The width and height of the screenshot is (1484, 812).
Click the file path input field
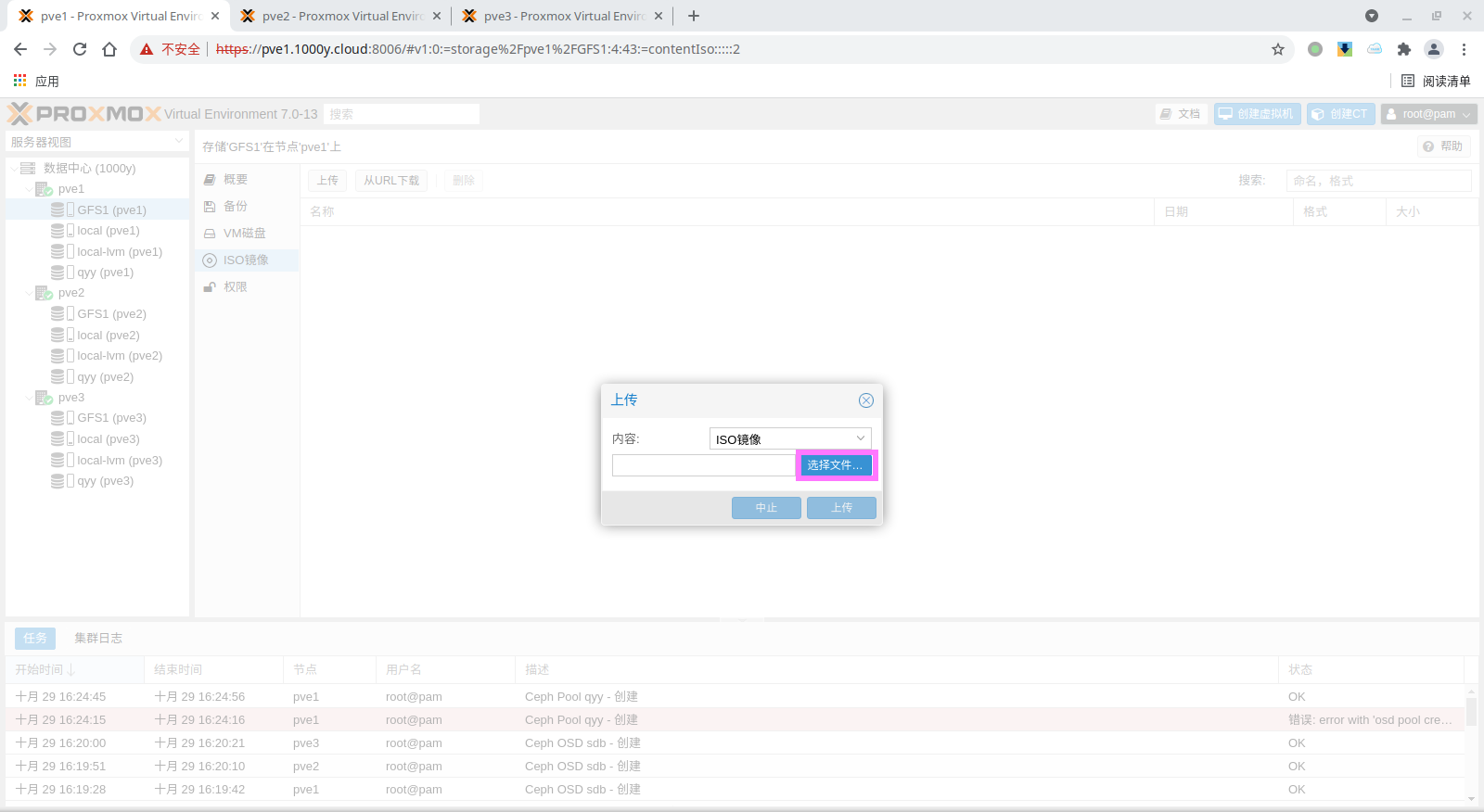(703, 465)
